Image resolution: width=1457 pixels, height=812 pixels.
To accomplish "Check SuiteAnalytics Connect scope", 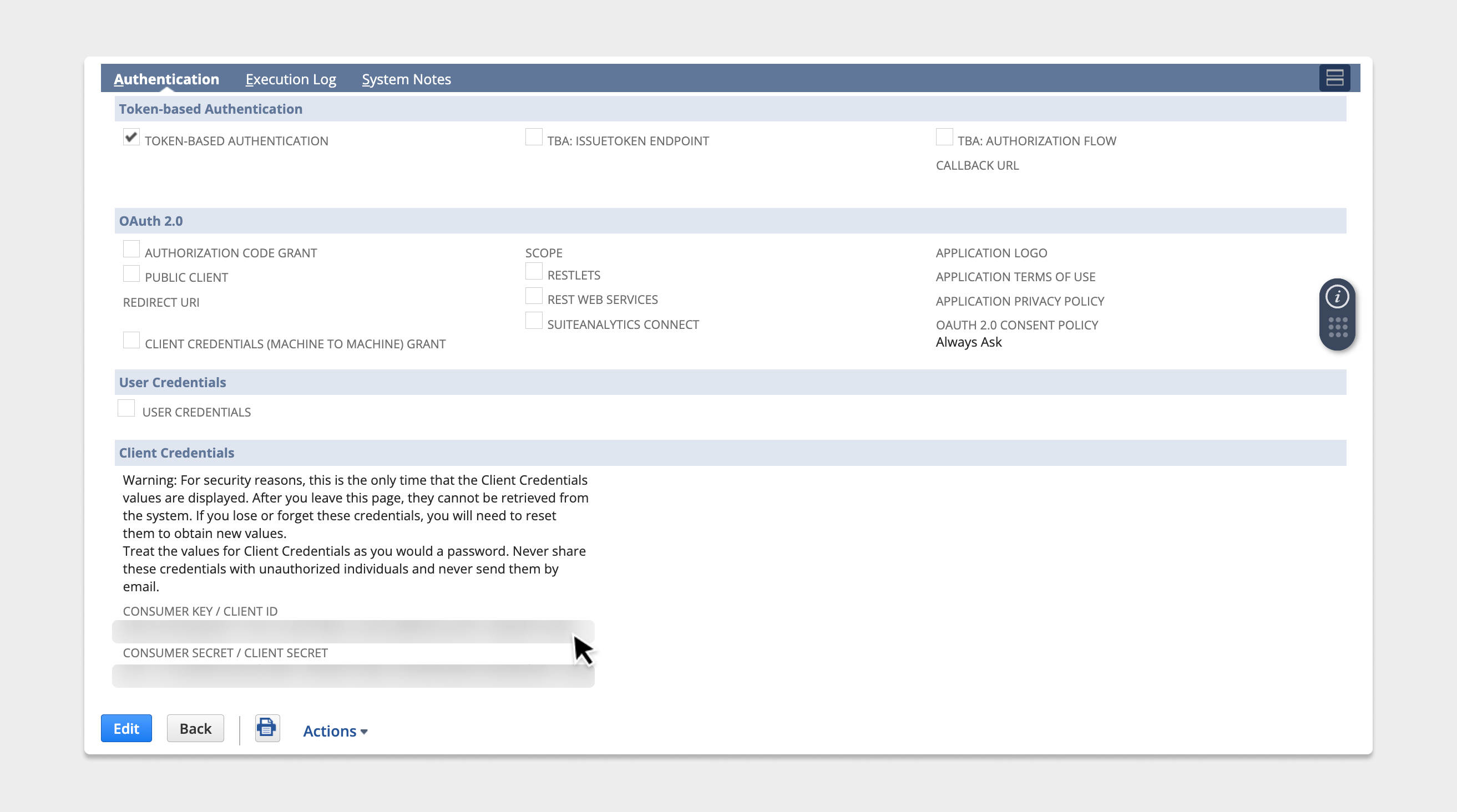I will point(534,321).
